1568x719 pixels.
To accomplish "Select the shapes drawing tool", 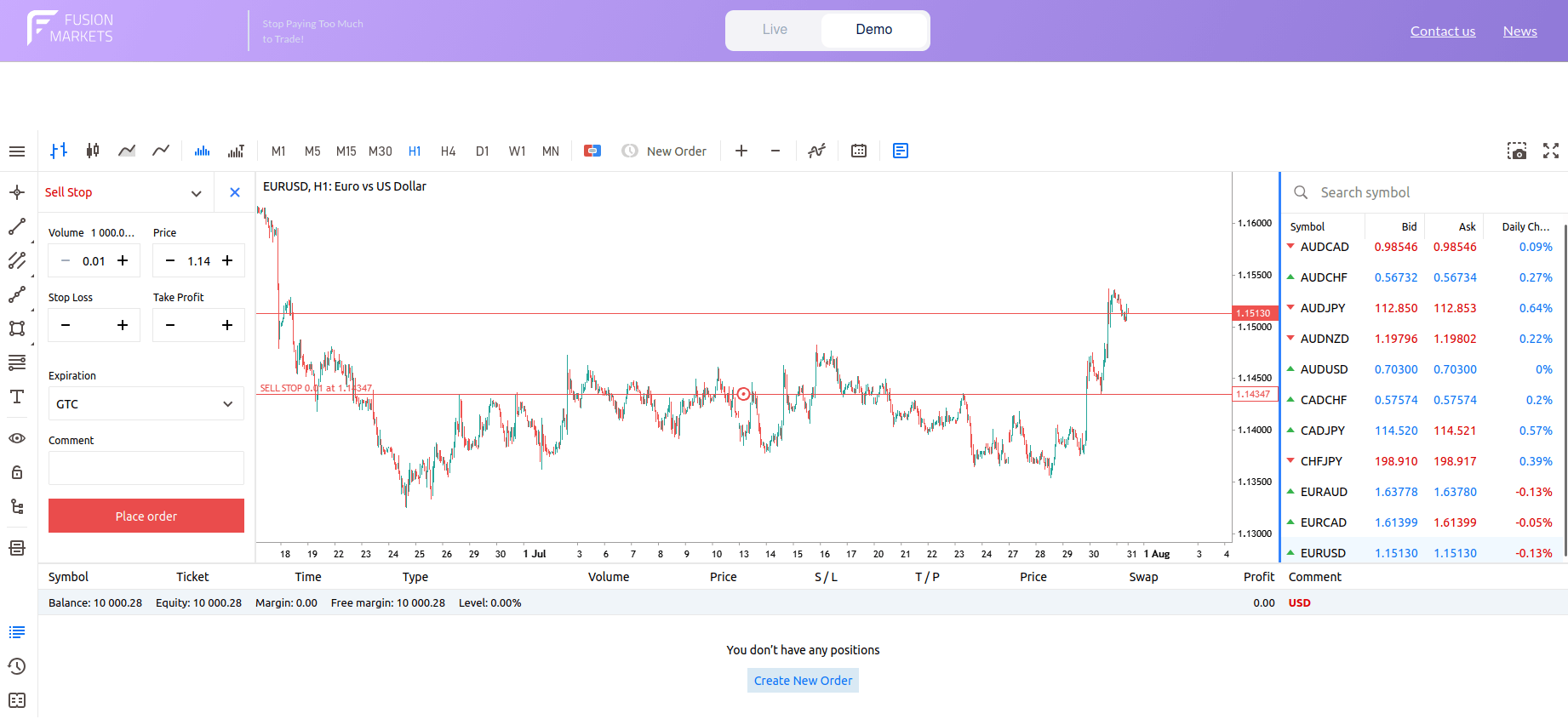I will pyautogui.click(x=17, y=328).
